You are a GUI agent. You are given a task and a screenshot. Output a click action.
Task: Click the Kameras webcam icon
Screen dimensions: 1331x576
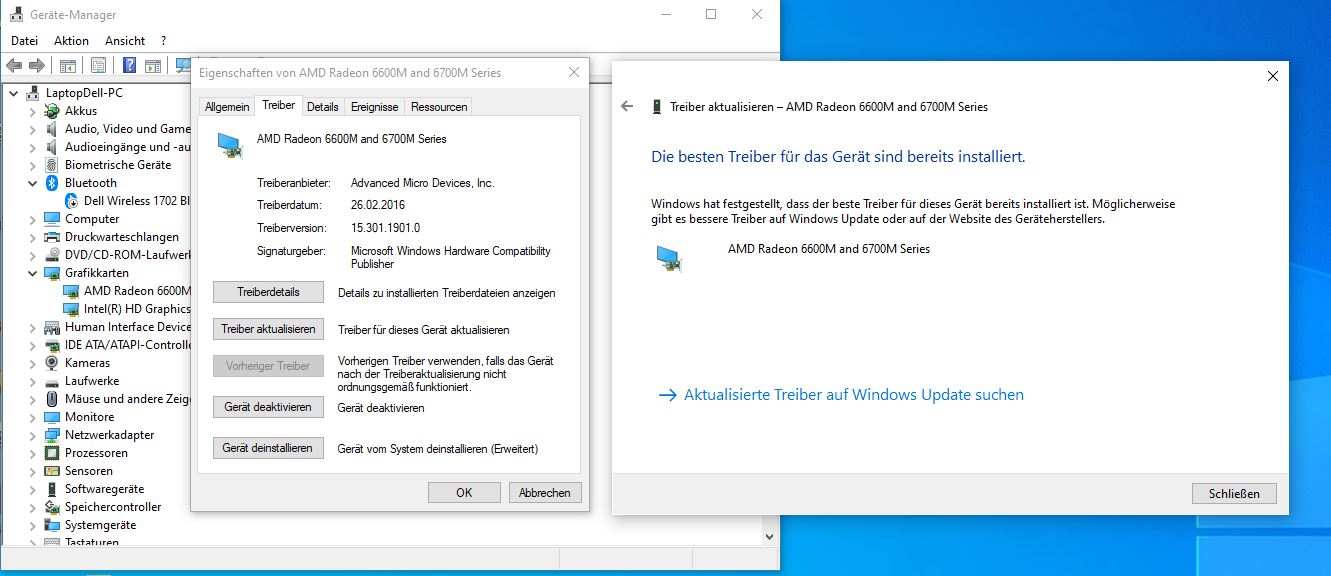pyautogui.click(x=53, y=363)
